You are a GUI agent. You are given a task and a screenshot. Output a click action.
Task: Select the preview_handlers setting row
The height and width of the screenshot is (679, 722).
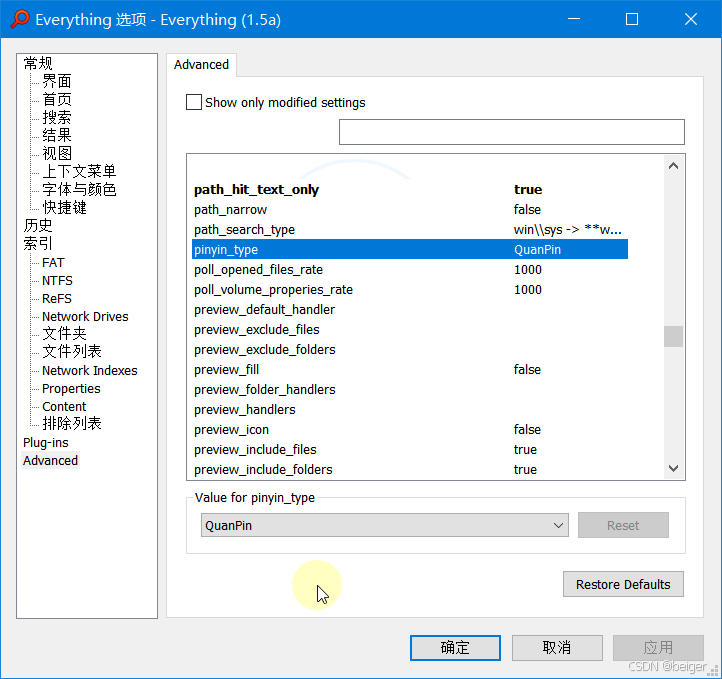coord(410,410)
